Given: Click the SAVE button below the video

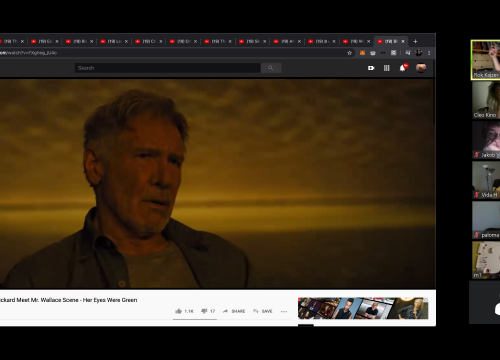Looking at the screenshot, I should point(263,311).
